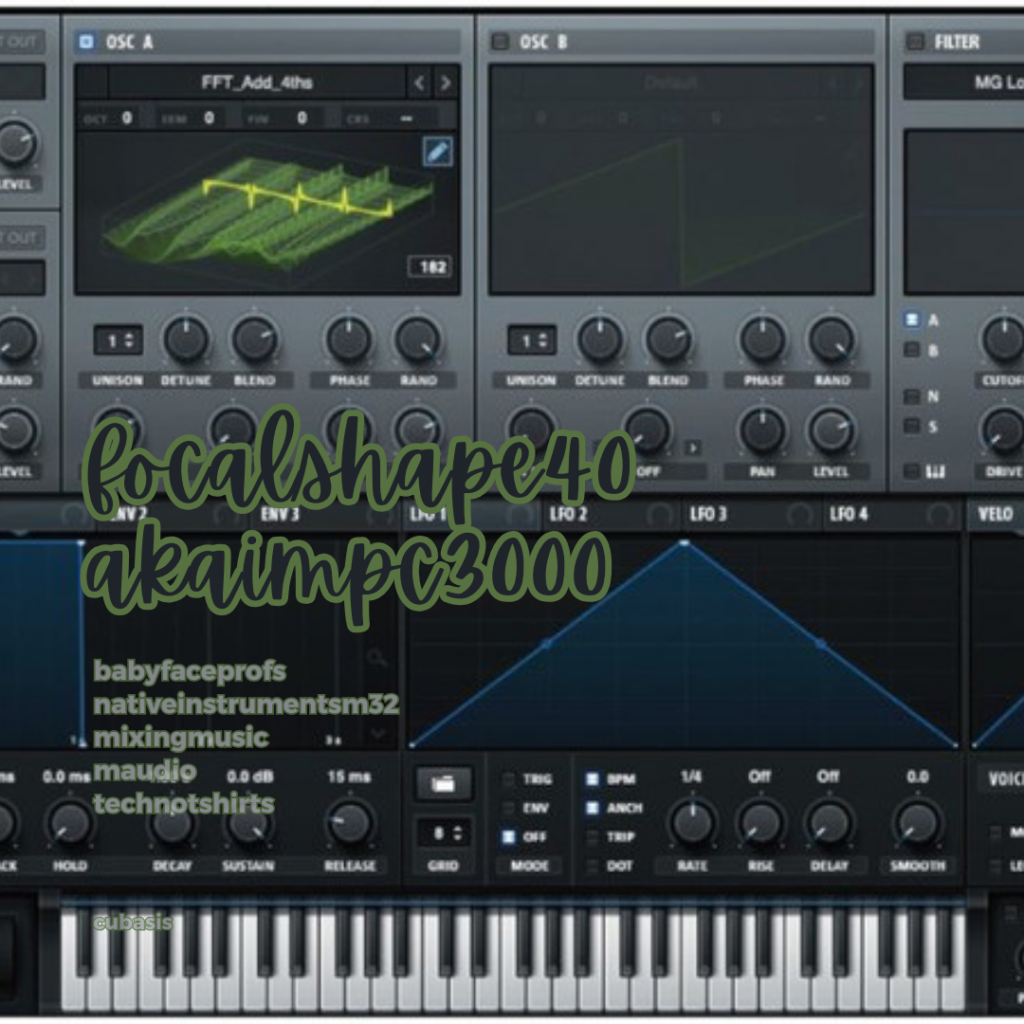Open the filter type menu showing MG Lo

964,83
